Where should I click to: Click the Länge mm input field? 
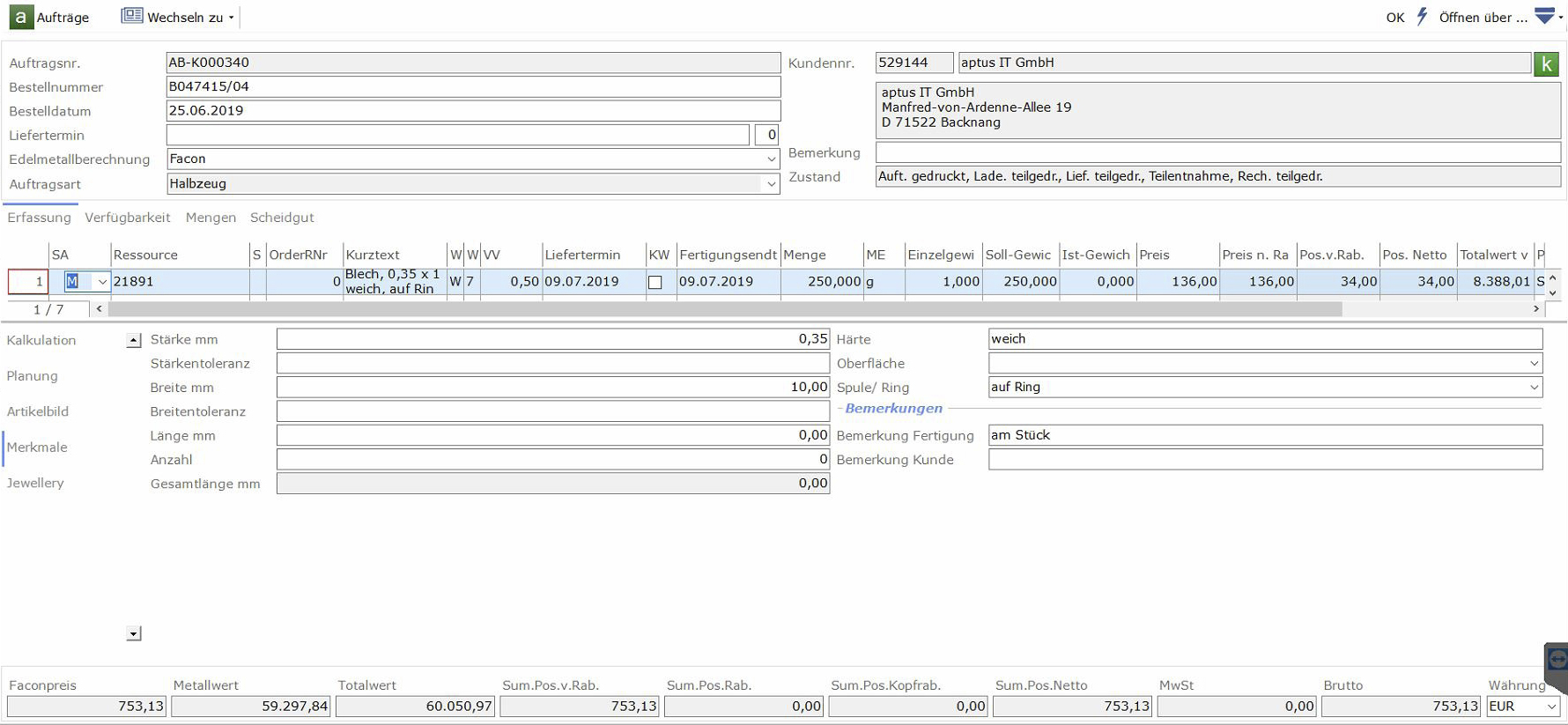pyautogui.click(x=553, y=435)
